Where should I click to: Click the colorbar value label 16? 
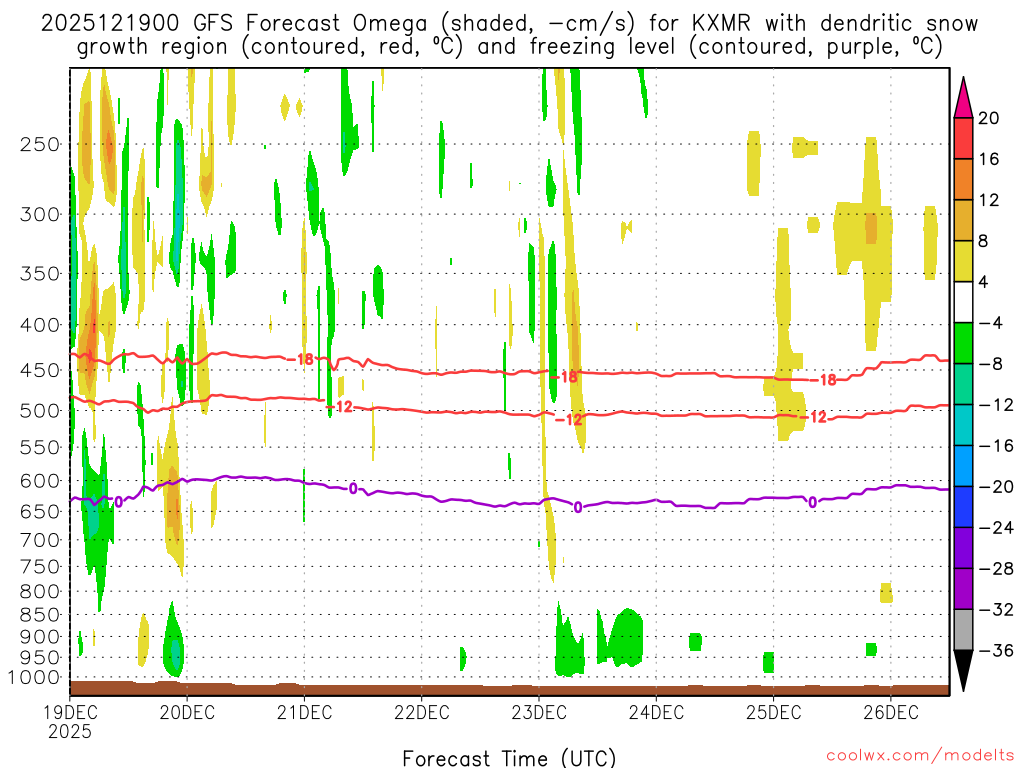click(989, 159)
